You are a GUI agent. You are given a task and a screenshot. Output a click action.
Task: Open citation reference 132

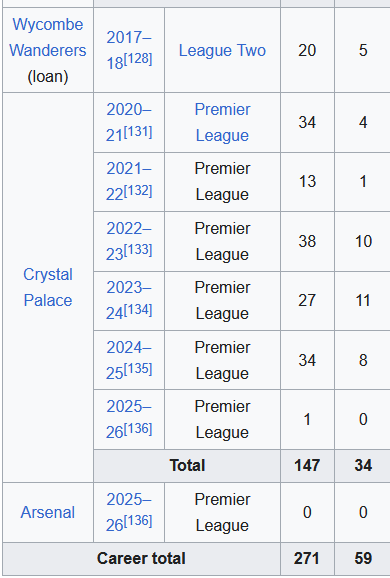(138, 191)
